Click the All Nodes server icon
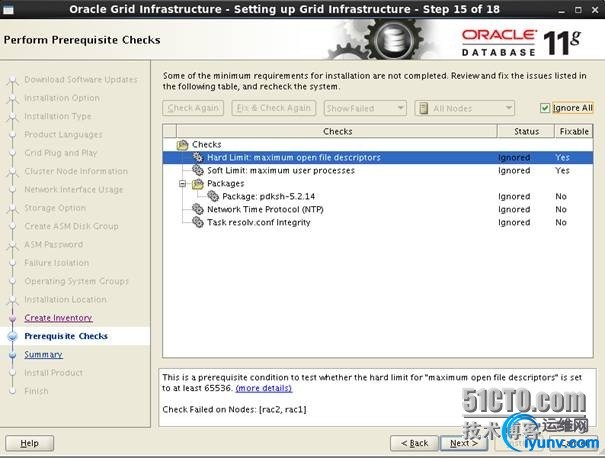The height and width of the screenshot is (459, 605). (x=423, y=108)
